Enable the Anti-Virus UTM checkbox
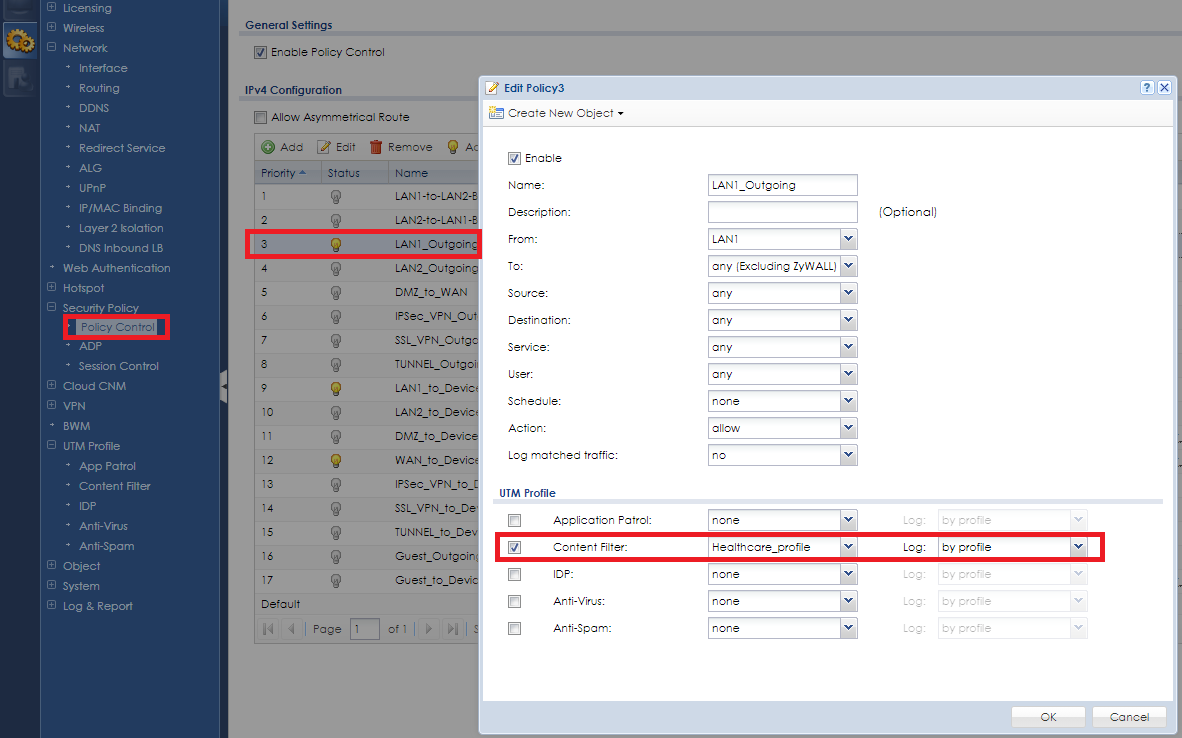The image size is (1182, 738). (514, 601)
